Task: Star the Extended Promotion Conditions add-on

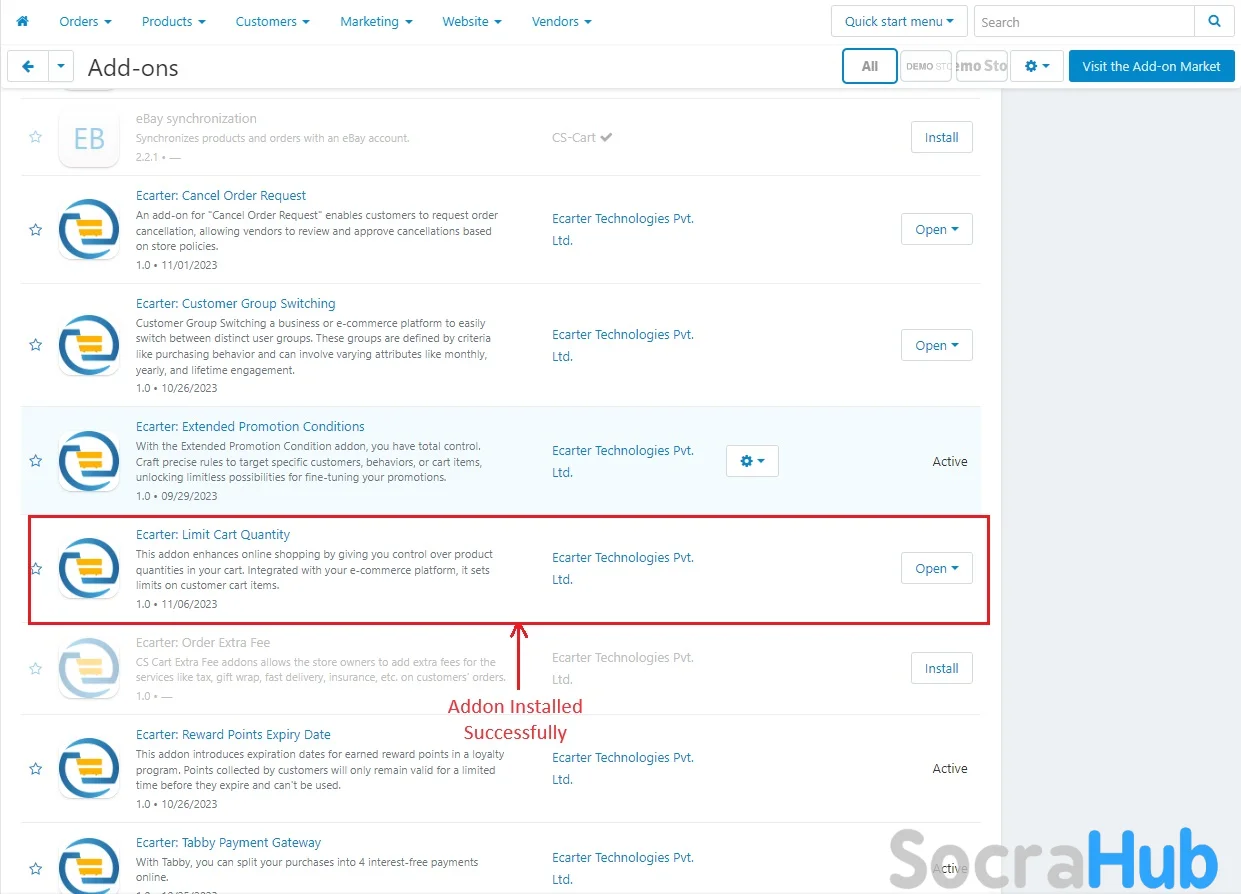Action: pos(36,461)
